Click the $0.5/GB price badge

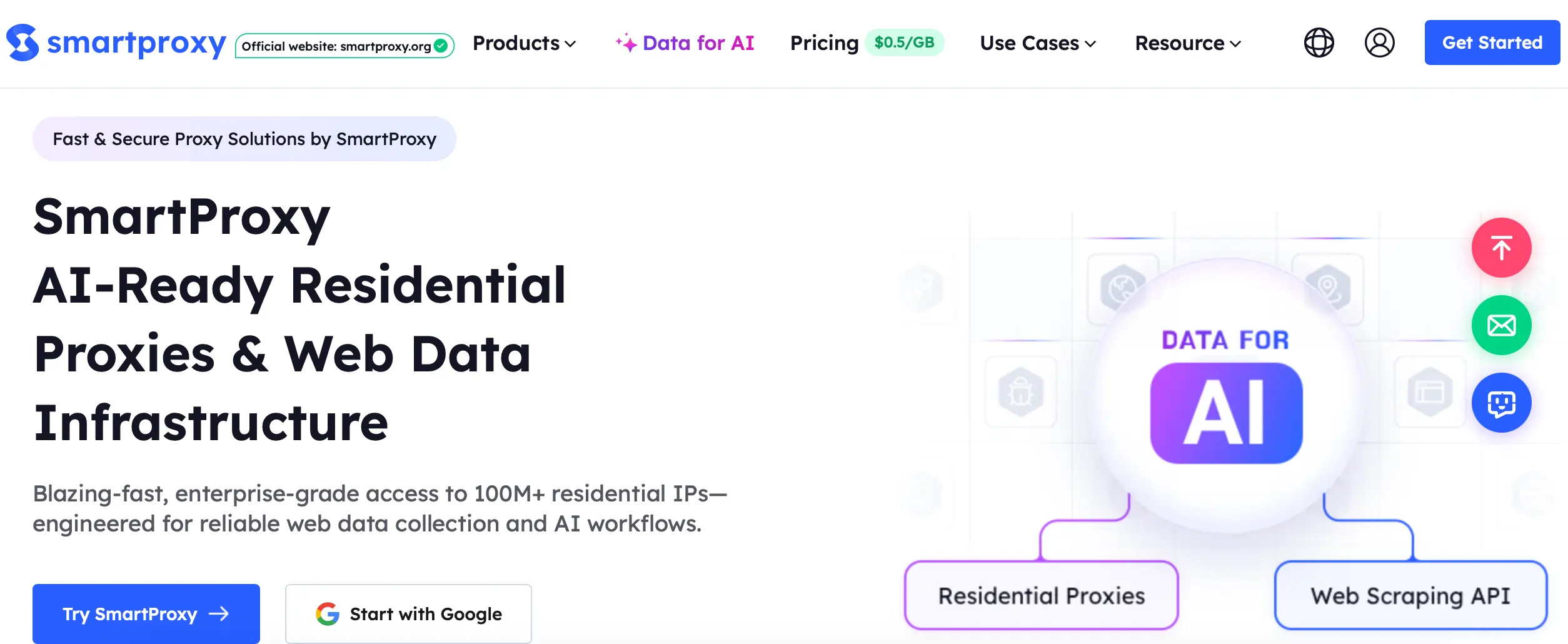(x=904, y=43)
